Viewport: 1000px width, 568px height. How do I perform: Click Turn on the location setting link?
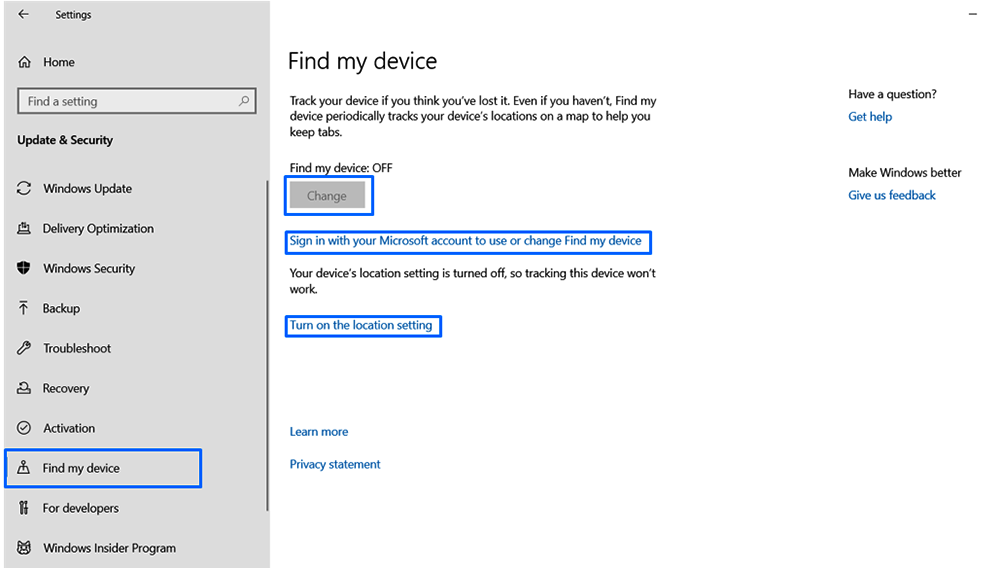pyautogui.click(x=361, y=325)
